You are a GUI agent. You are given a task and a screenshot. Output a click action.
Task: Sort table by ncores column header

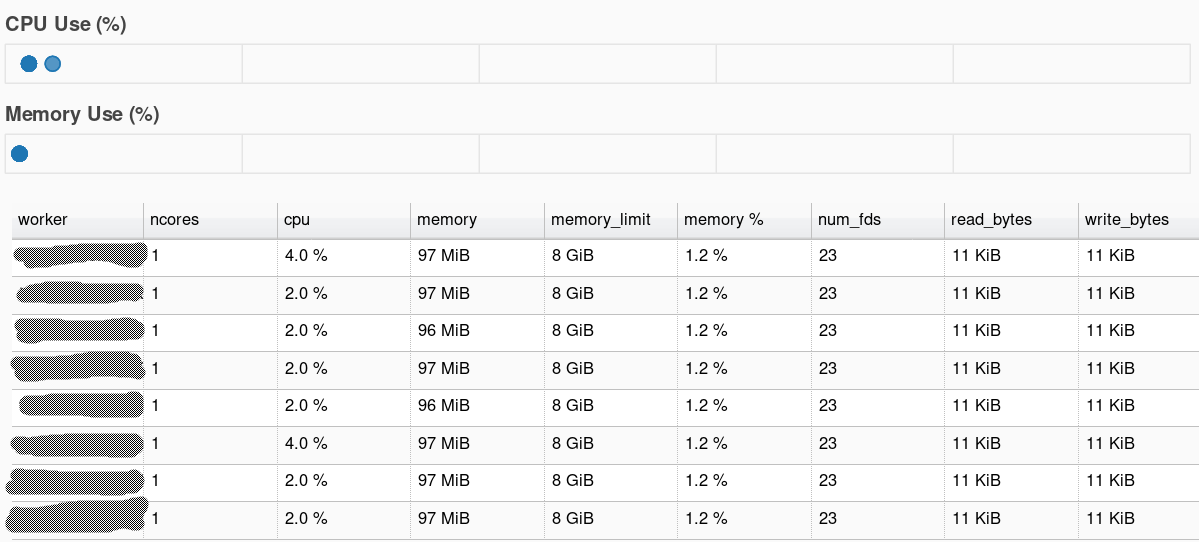click(174, 220)
